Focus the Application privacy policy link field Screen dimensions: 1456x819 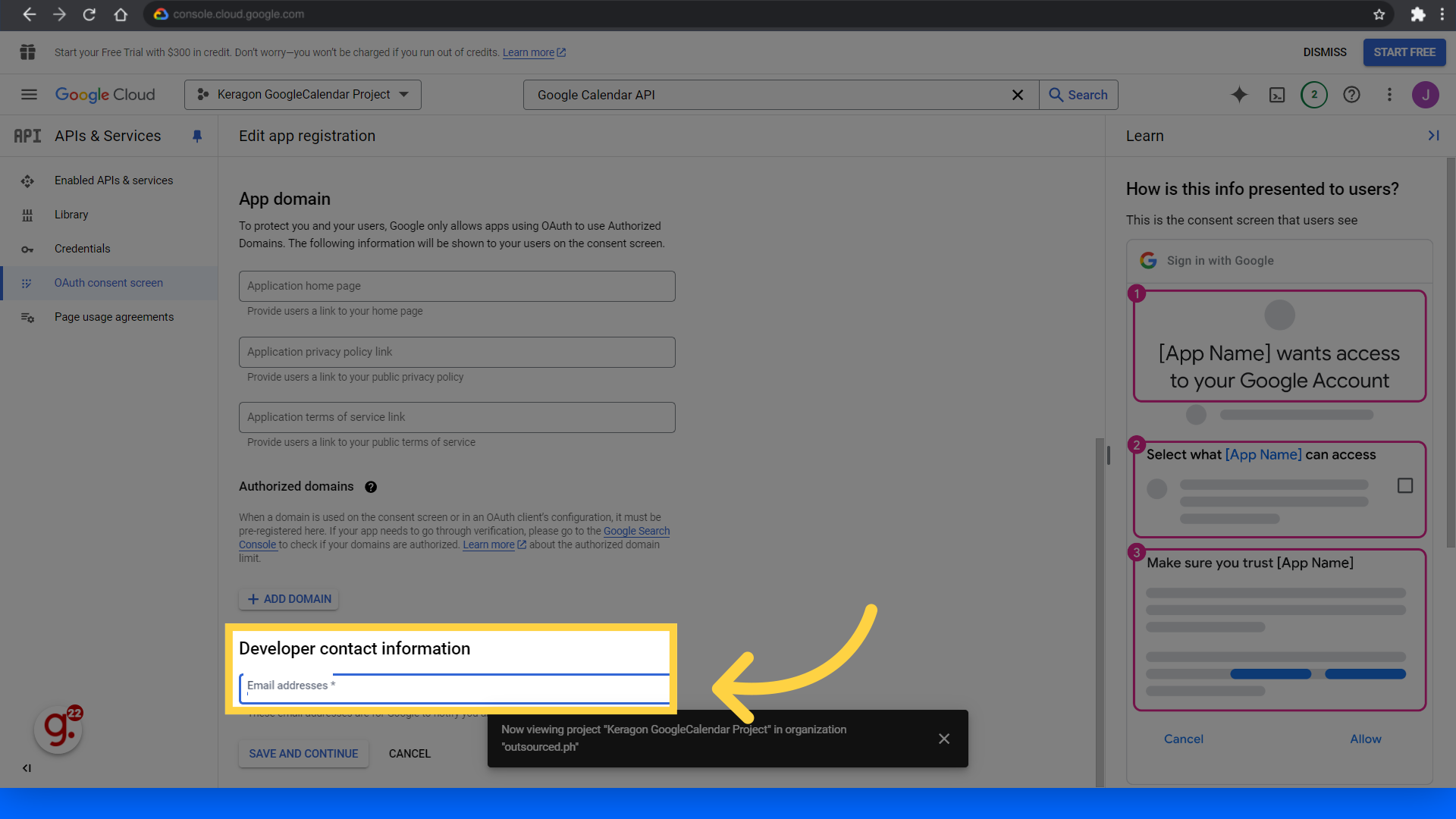(457, 352)
